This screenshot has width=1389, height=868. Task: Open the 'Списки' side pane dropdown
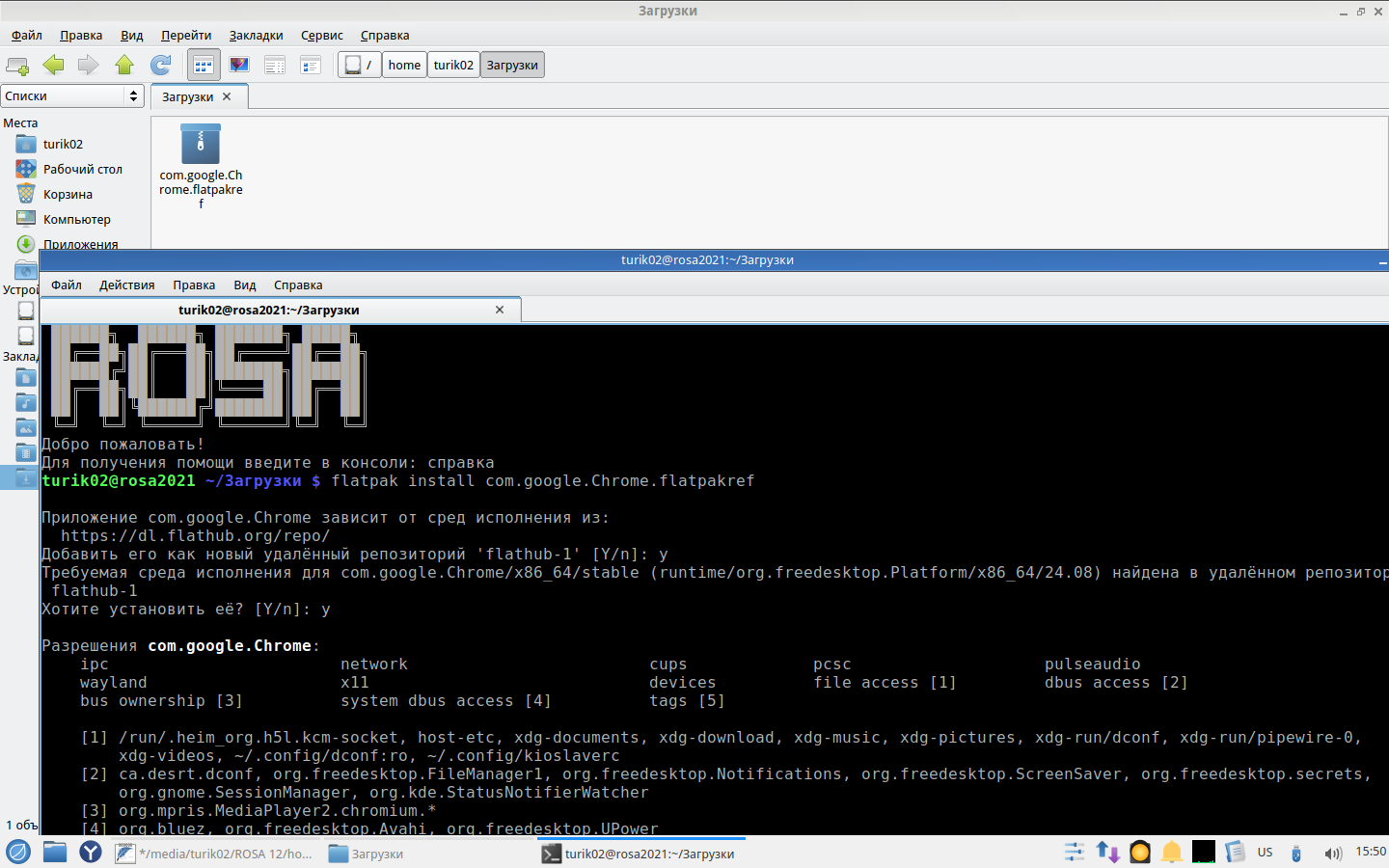pos(72,96)
